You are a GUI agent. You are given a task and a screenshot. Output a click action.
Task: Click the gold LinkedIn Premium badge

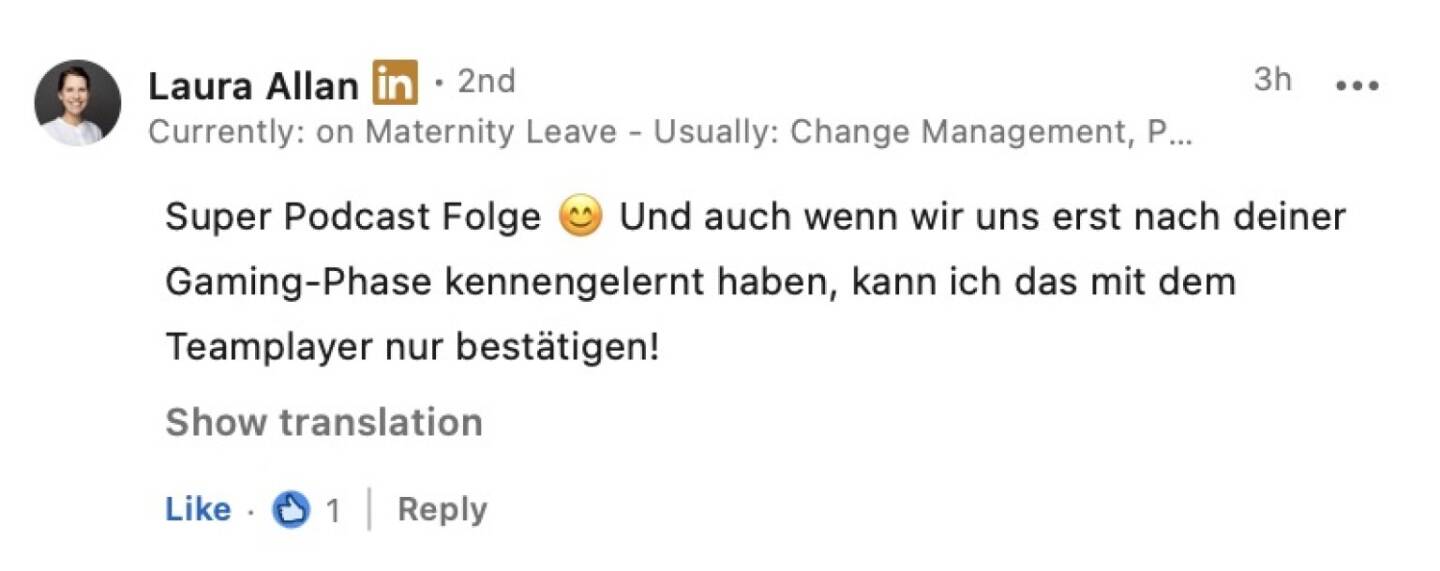click(x=395, y=83)
